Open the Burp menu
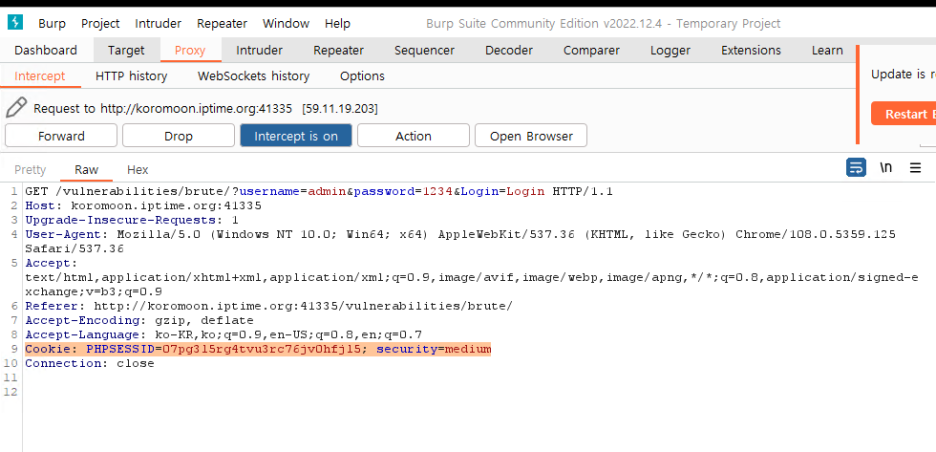This screenshot has width=936, height=452. pos(52,24)
